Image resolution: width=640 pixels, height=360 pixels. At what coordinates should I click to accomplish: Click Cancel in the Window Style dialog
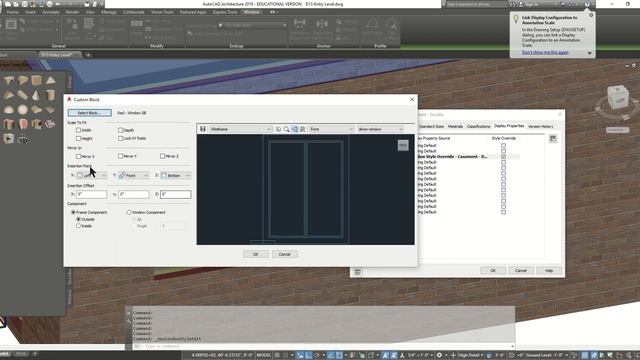521,271
